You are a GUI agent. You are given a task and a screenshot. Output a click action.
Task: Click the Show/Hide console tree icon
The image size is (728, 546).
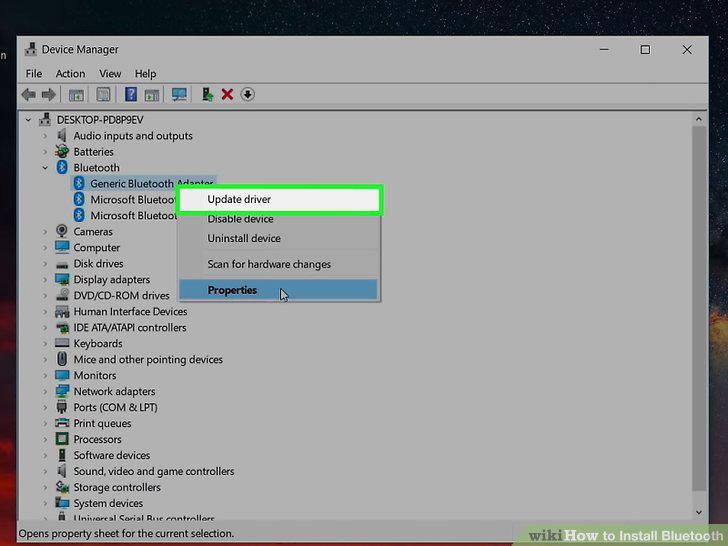point(76,95)
